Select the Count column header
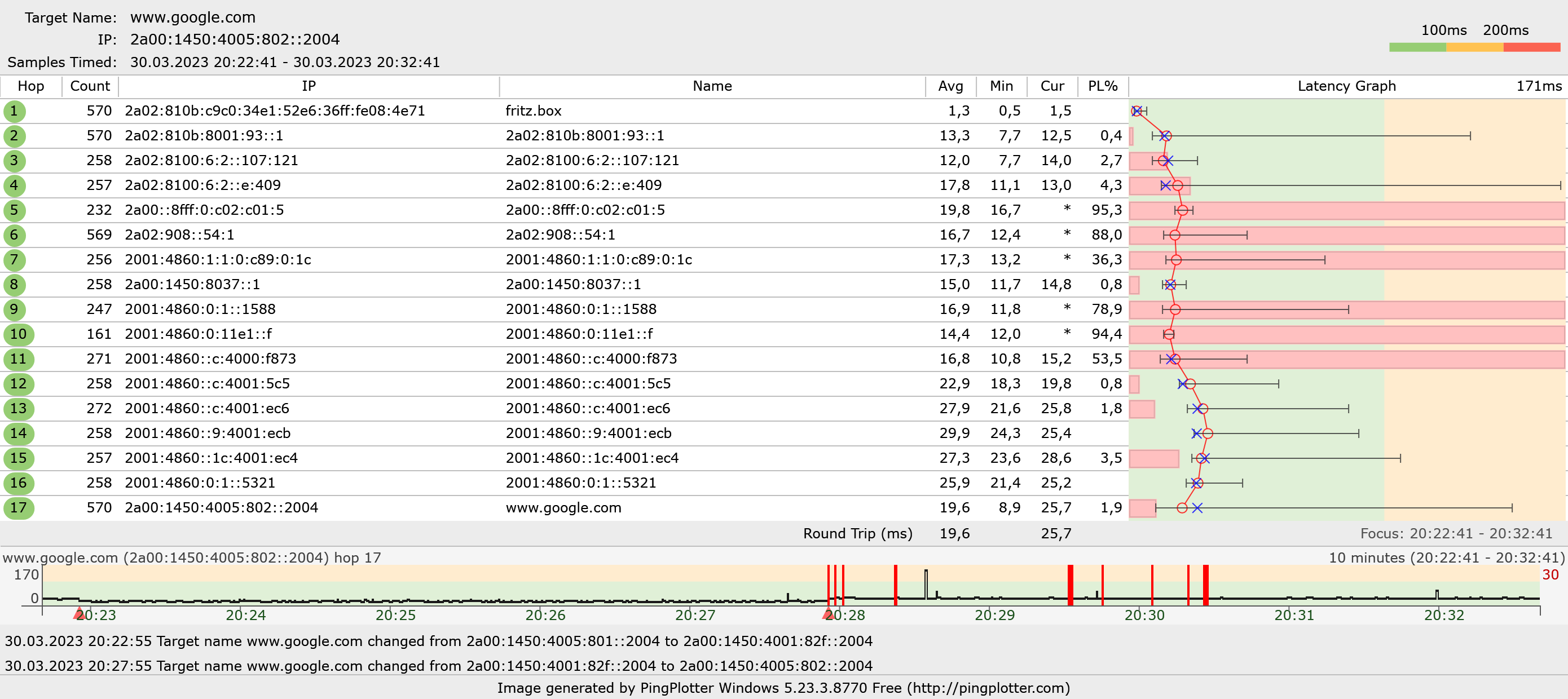The height and width of the screenshot is (699, 1568). [90, 86]
